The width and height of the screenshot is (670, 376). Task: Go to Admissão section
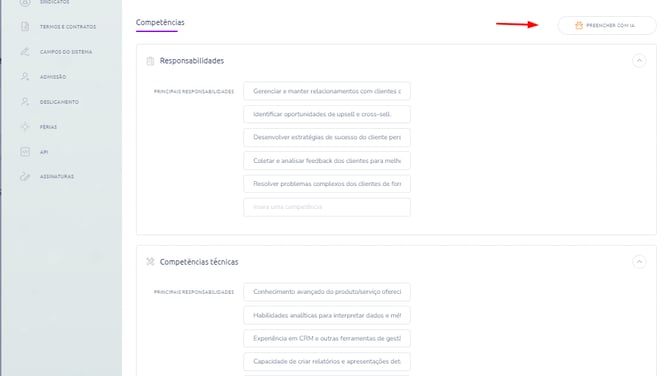[53, 77]
